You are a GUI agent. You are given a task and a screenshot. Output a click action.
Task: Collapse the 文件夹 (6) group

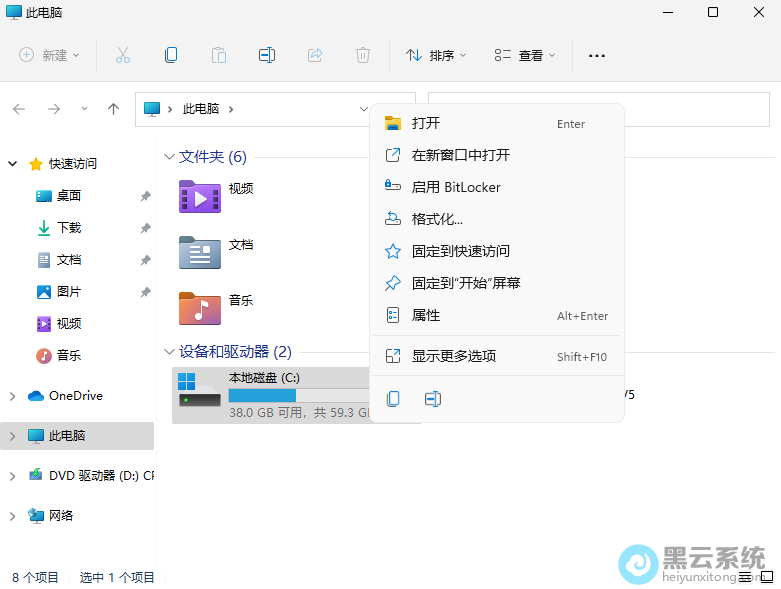(168, 157)
